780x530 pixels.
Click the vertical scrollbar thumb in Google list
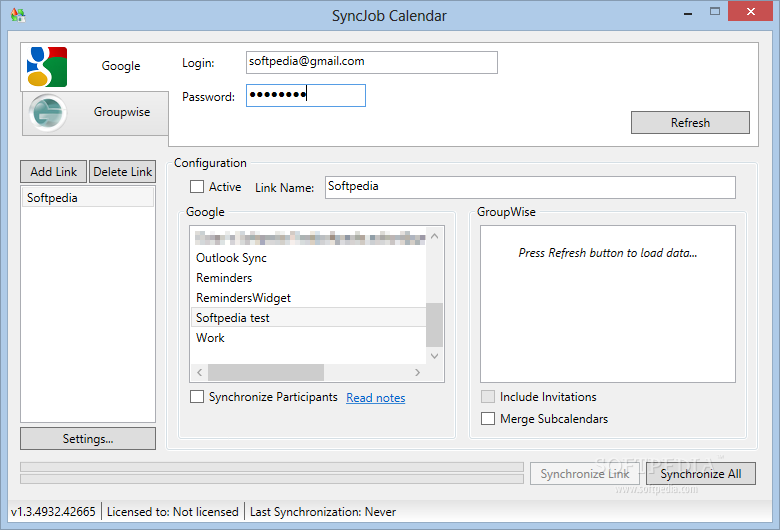pyautogui.click(x=434, y=324)
